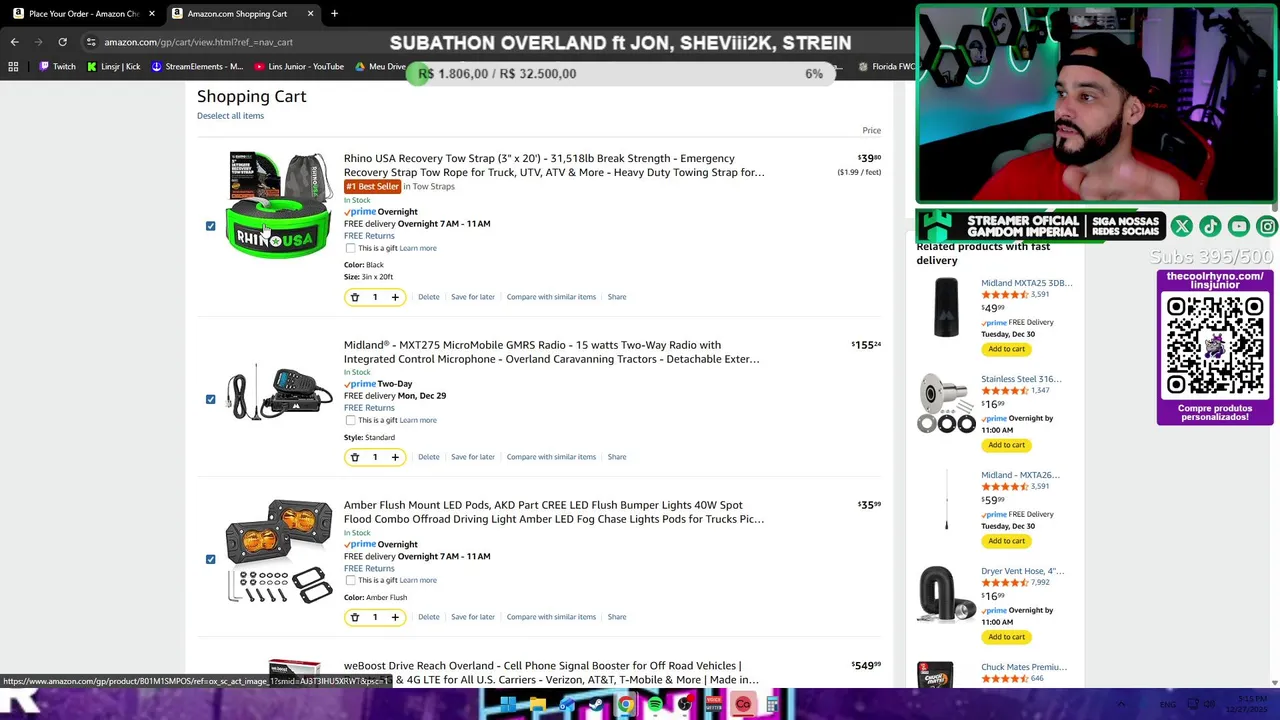Switch to Place Your Order tab
This screenshot has height=720, width=1280.
[83, 14]
